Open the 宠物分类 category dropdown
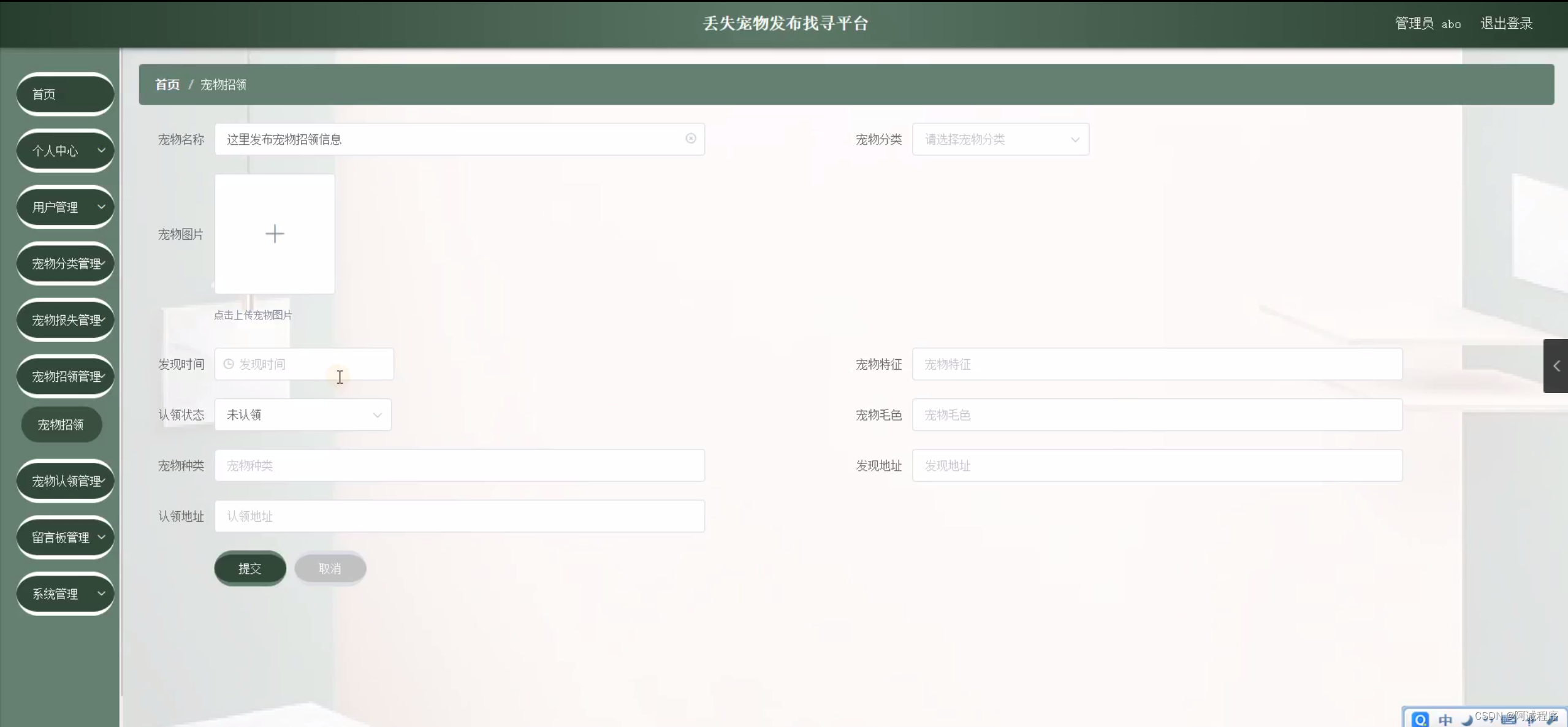Screen dimensions: 1568x727 click(x=1000, y=139)
